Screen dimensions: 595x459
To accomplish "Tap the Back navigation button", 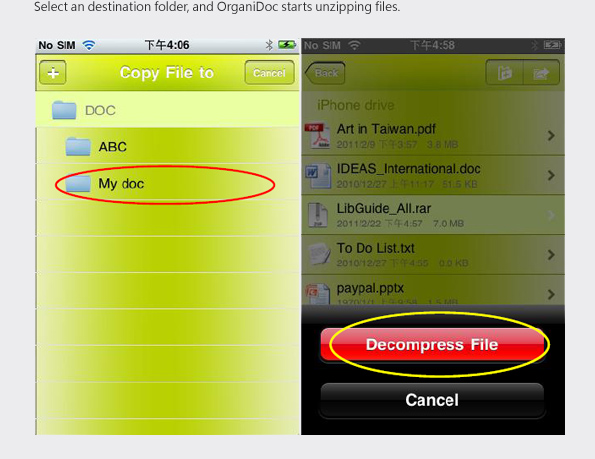I will [326, 72].
